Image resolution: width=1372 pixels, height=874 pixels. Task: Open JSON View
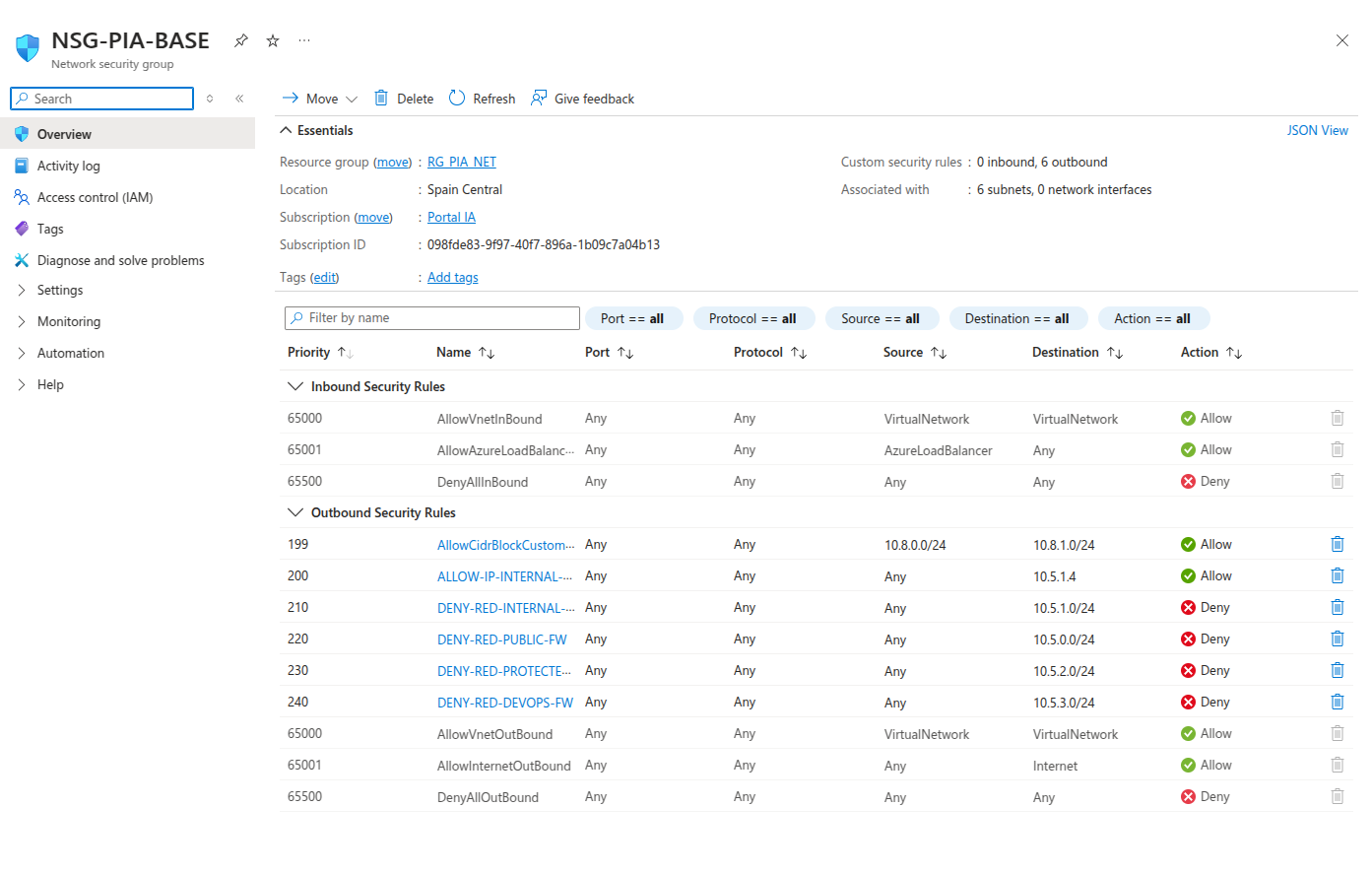coord(1317,130)
